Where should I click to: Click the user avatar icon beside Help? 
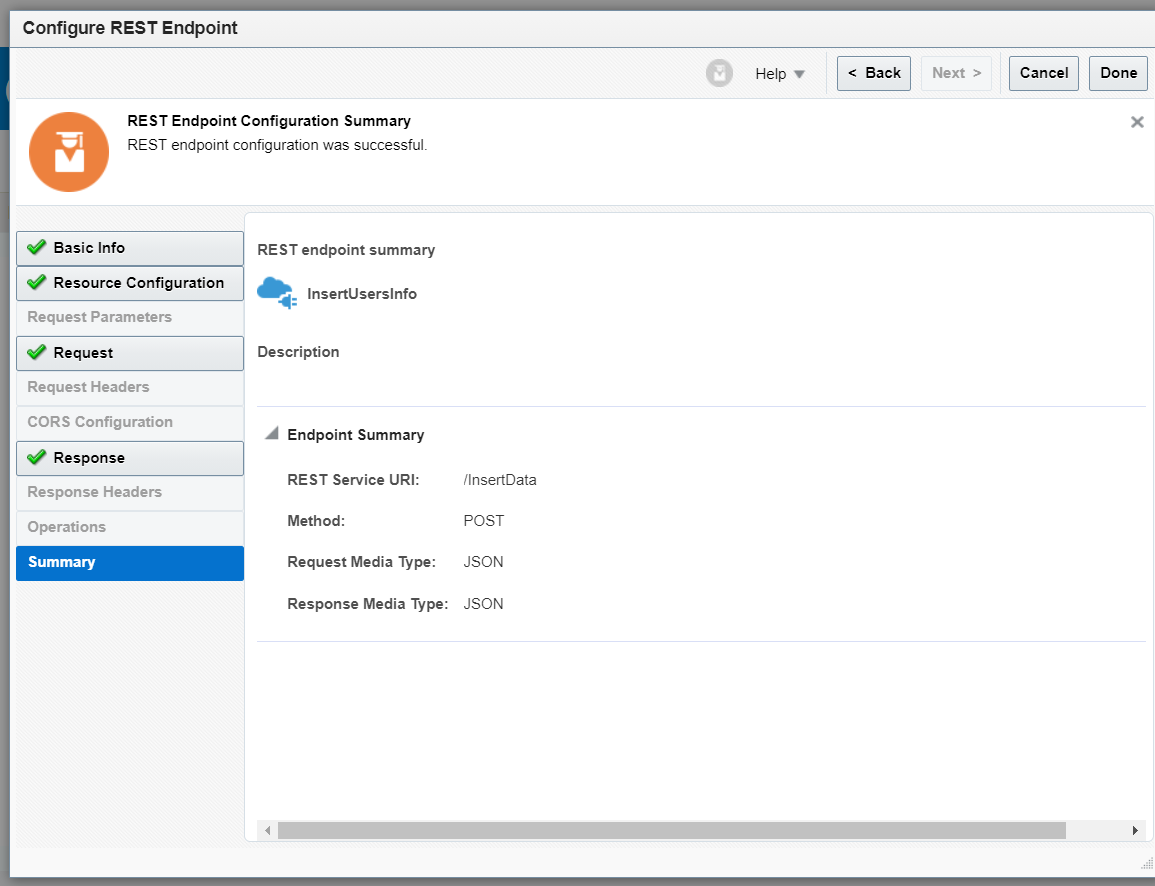[719, 73]
